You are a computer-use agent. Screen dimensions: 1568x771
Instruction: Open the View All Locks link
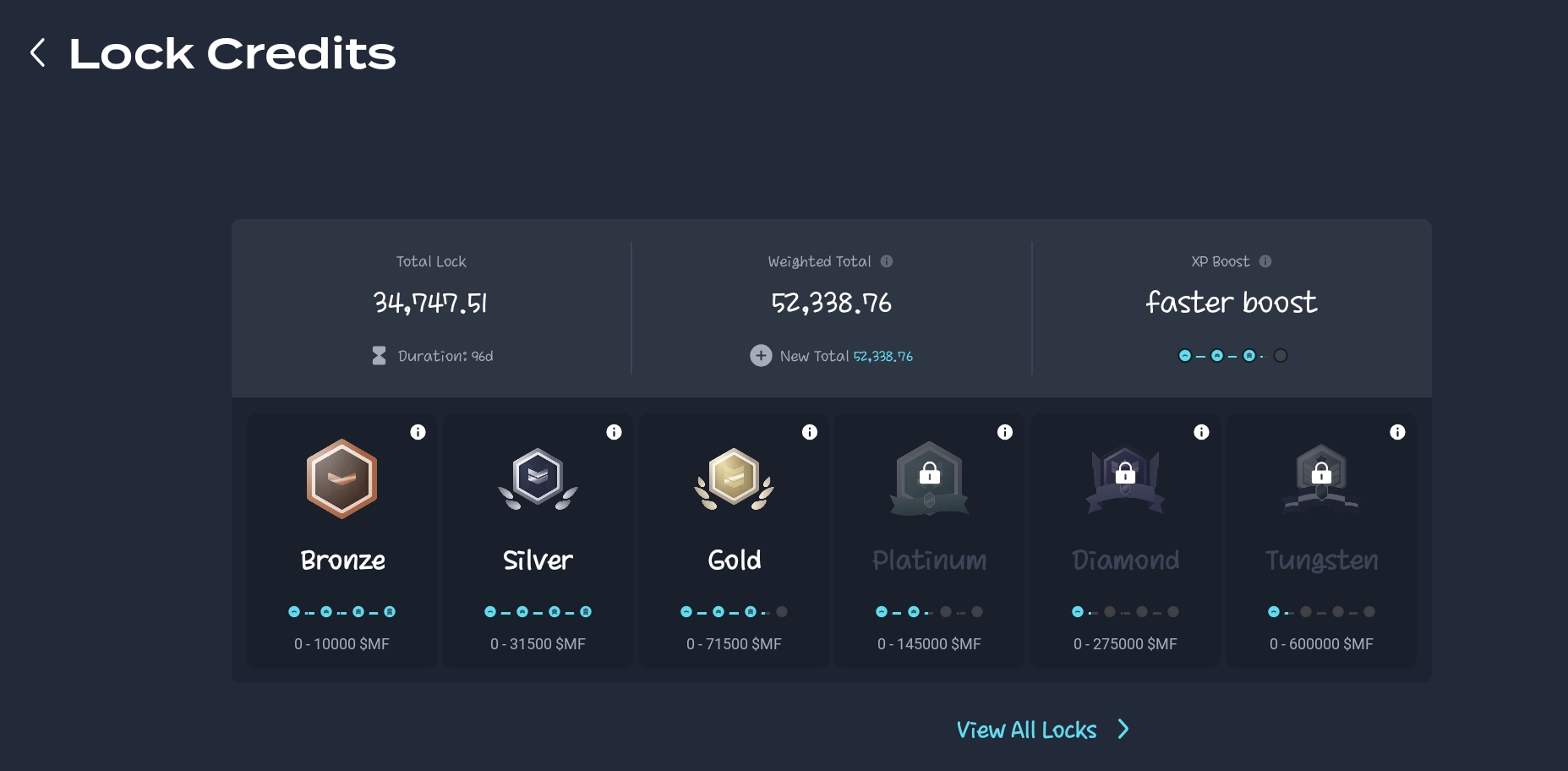pos(1026,730)
